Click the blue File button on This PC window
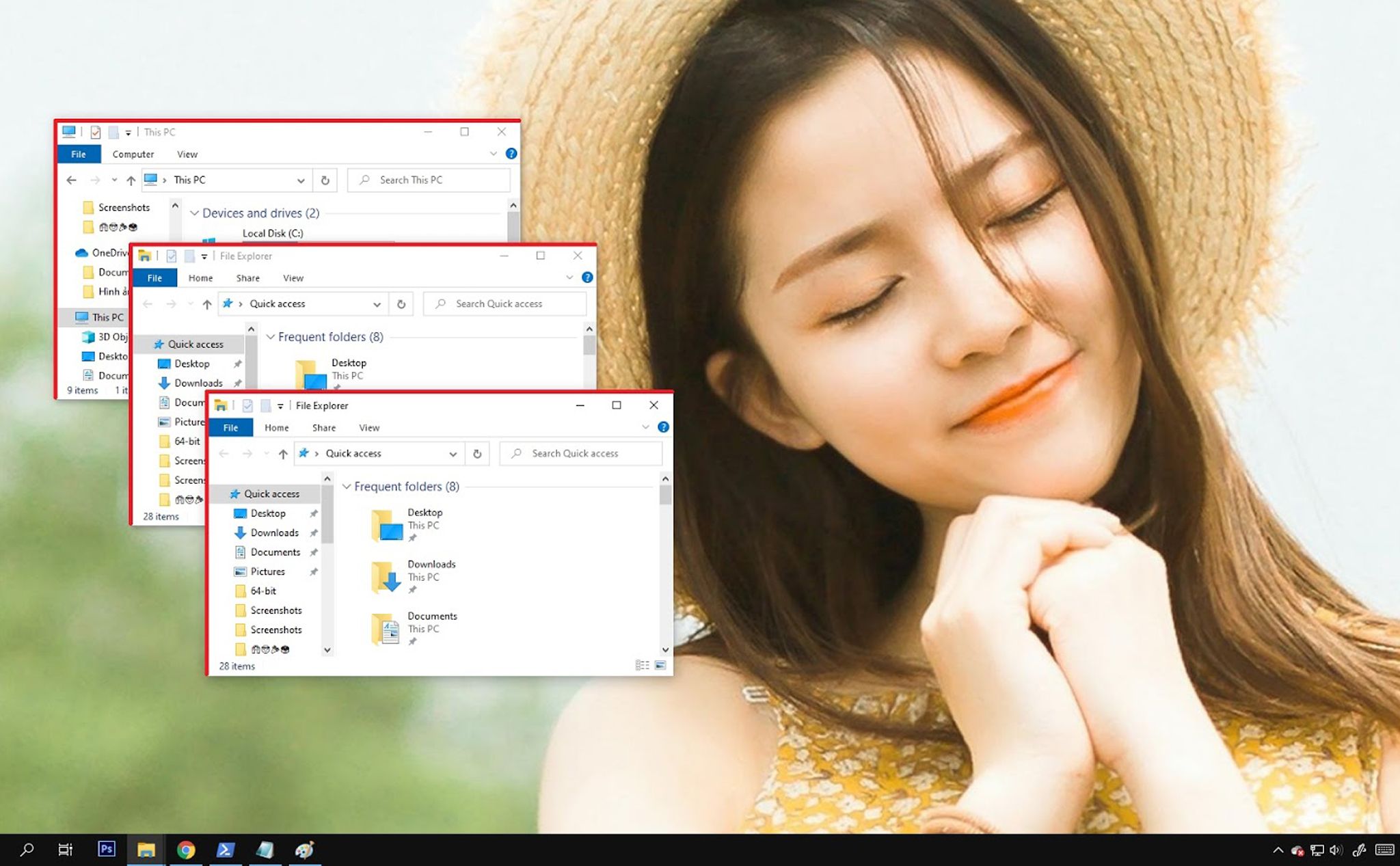1400x866 pixels. 79,154
